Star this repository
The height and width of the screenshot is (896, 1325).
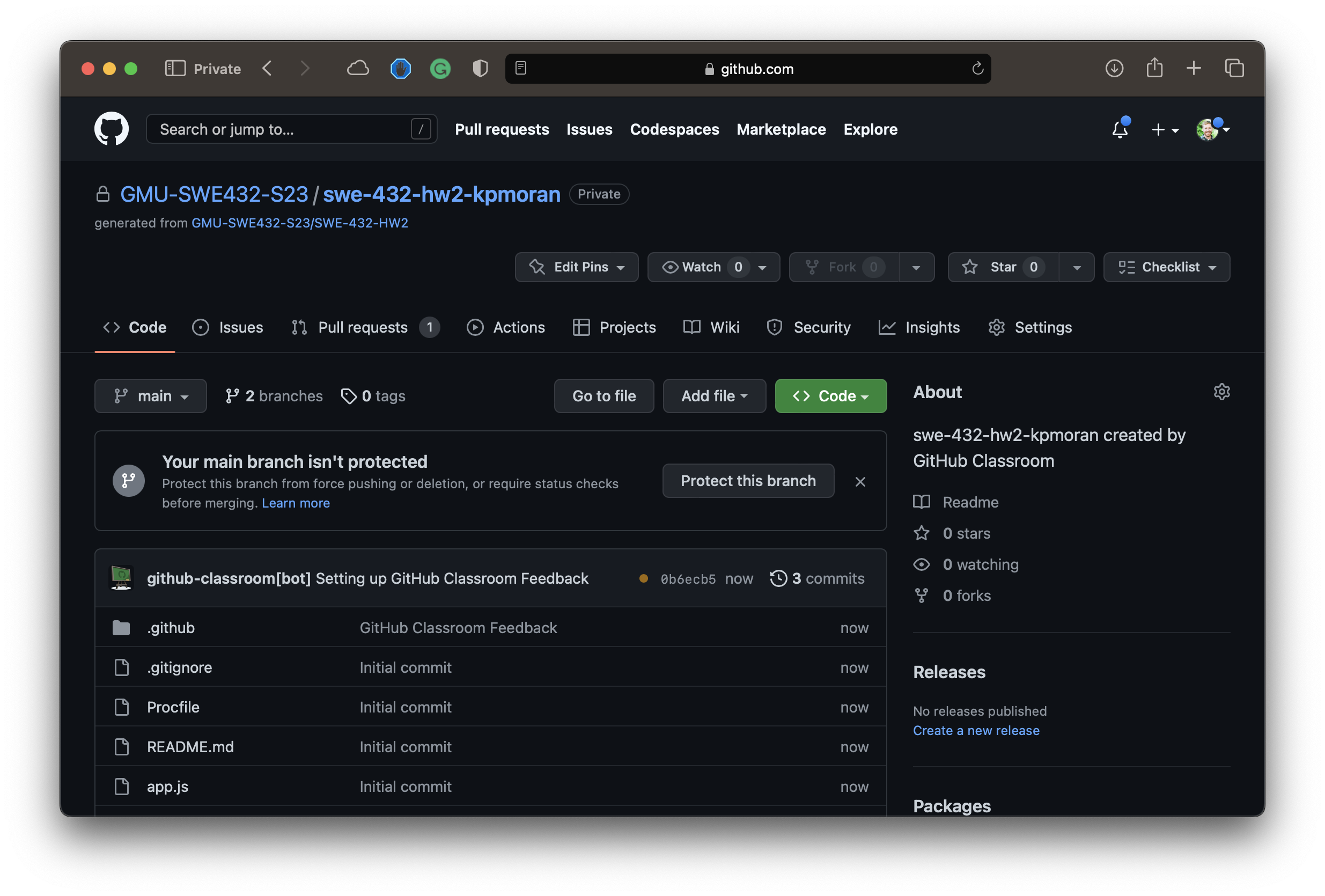tap(1003, 267)
